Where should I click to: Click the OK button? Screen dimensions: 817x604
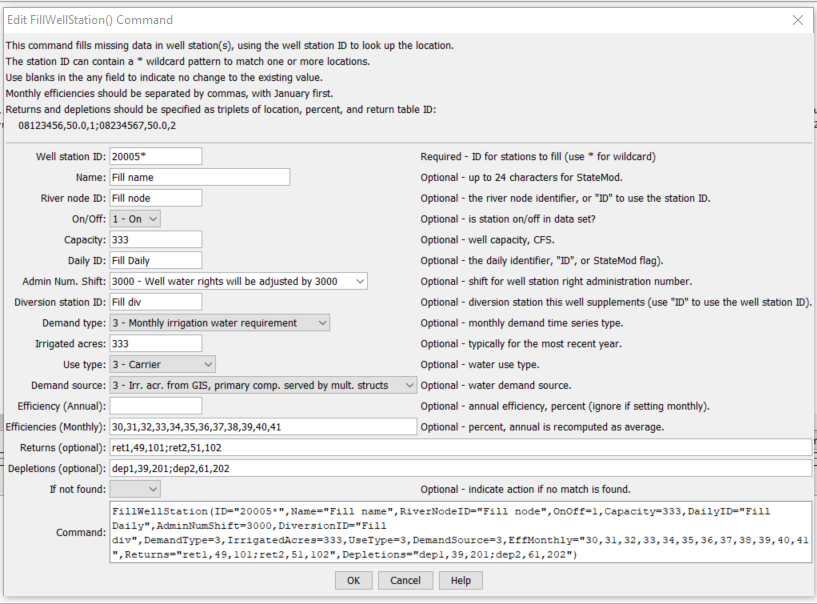click(354, 581)
